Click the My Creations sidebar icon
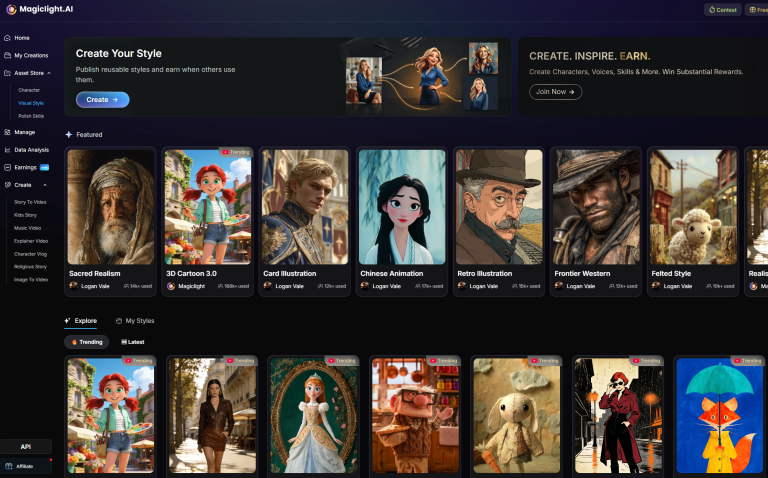The image size is (768, 478). [x=7, y=55]
